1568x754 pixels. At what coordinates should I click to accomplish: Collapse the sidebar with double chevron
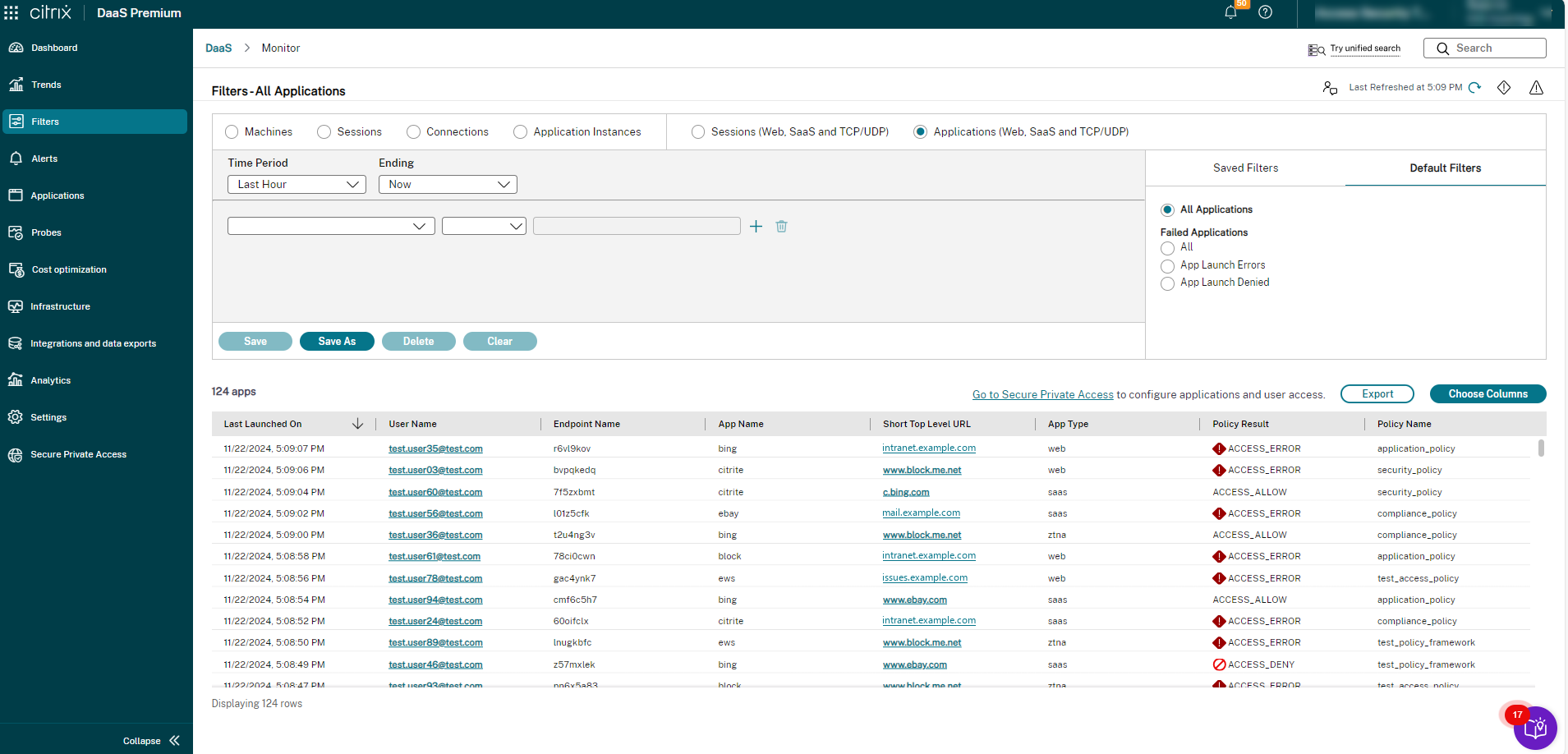[174, 740]
